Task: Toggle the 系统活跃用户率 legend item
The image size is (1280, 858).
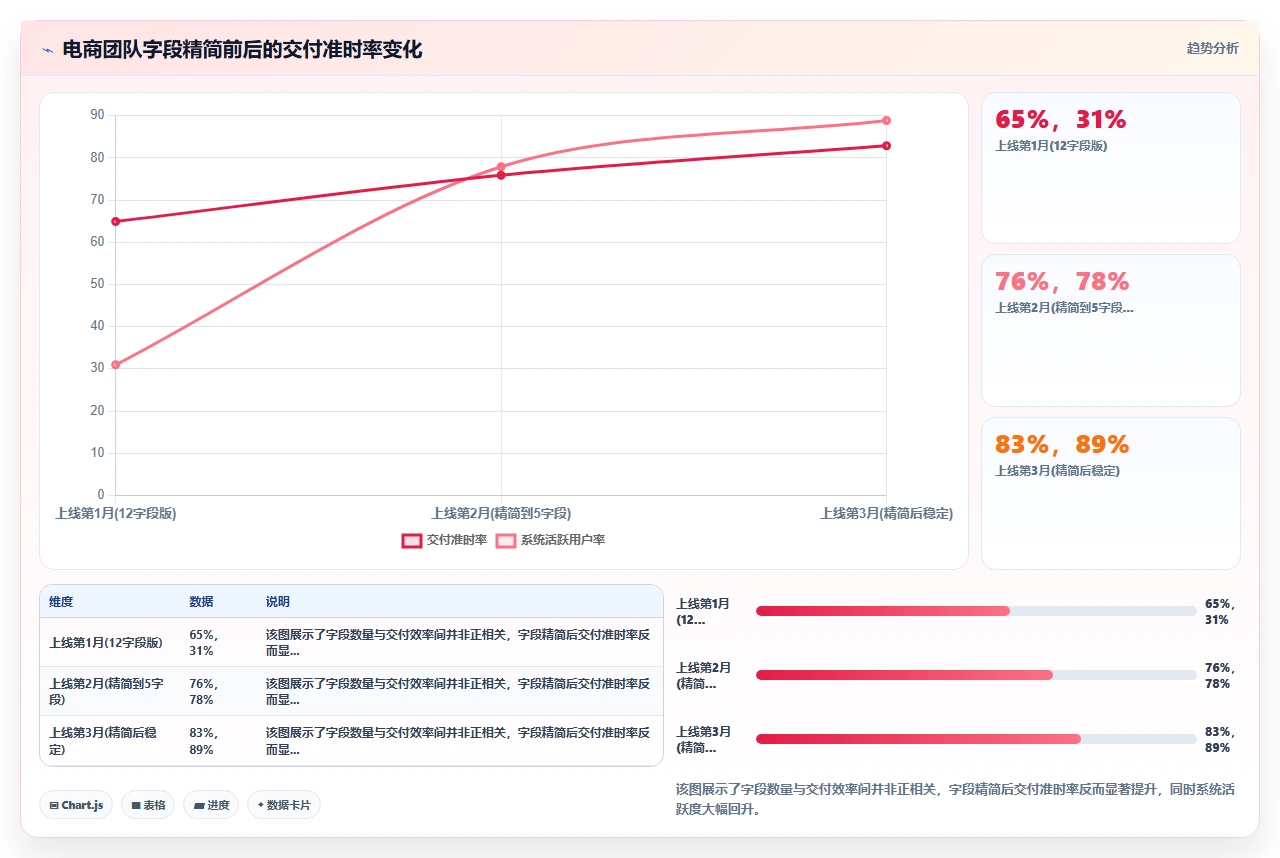Action: [x=550, y=540]
